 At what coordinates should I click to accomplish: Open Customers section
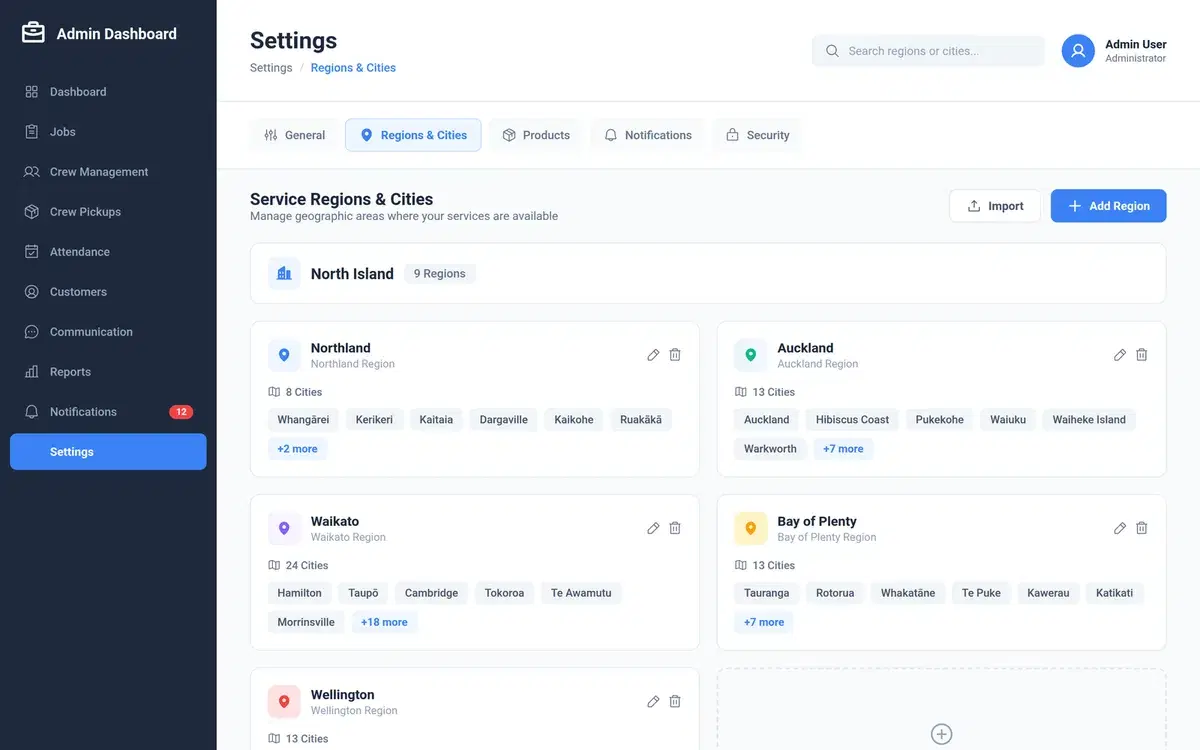tap(108, 292)
